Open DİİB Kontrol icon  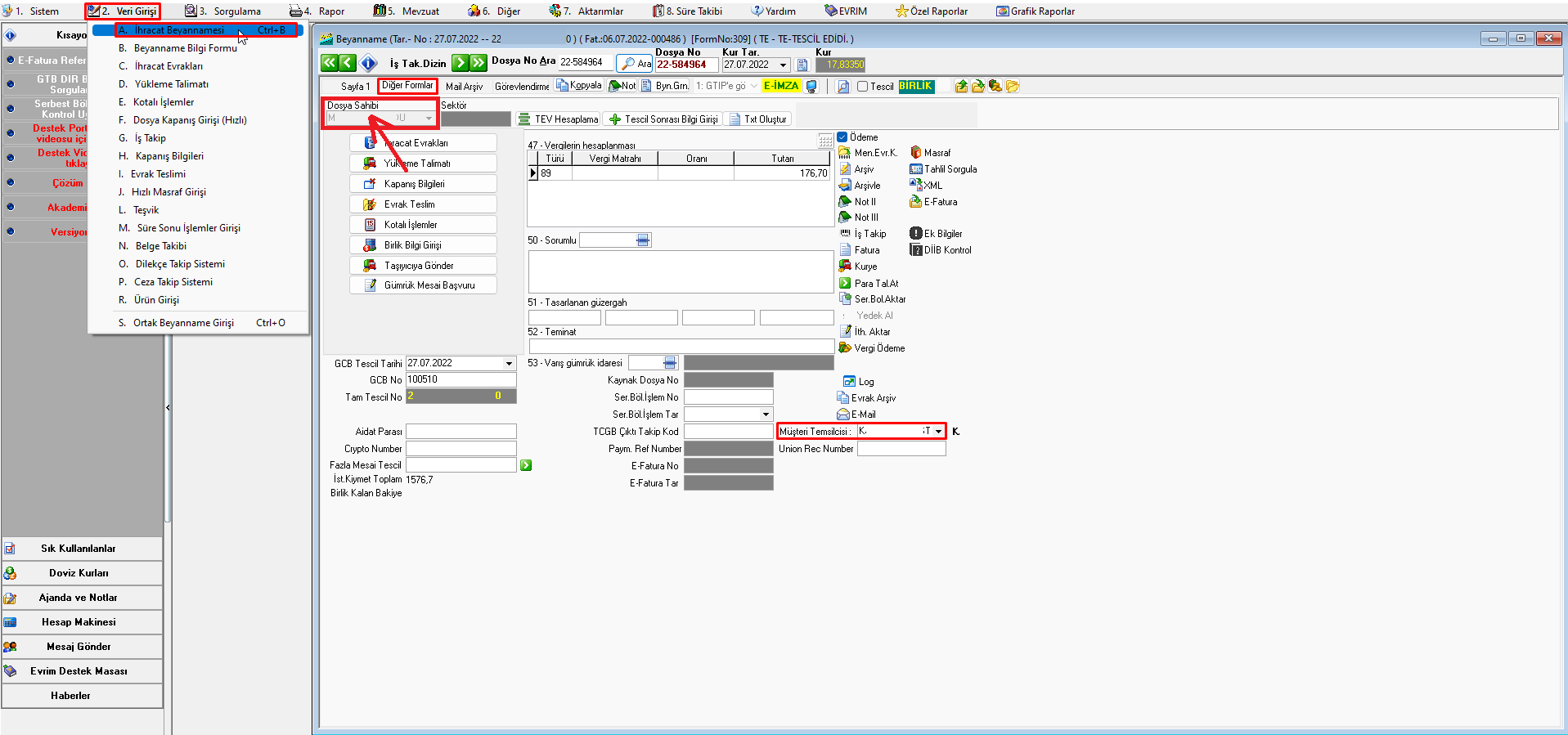click(x=916, y=250)
